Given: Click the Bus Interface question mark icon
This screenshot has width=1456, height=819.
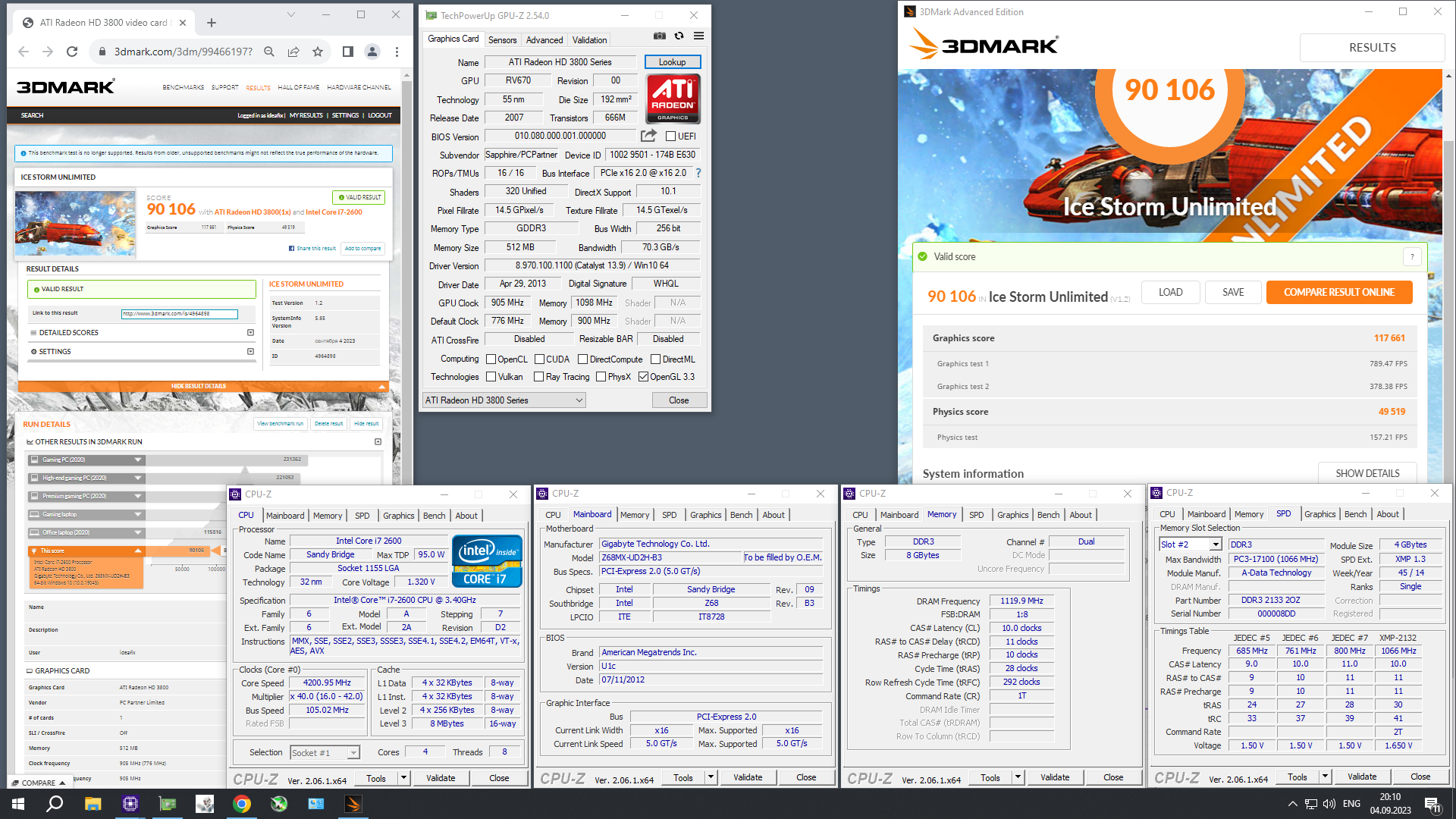Looking at the screenshot, I should pos(698,173).
